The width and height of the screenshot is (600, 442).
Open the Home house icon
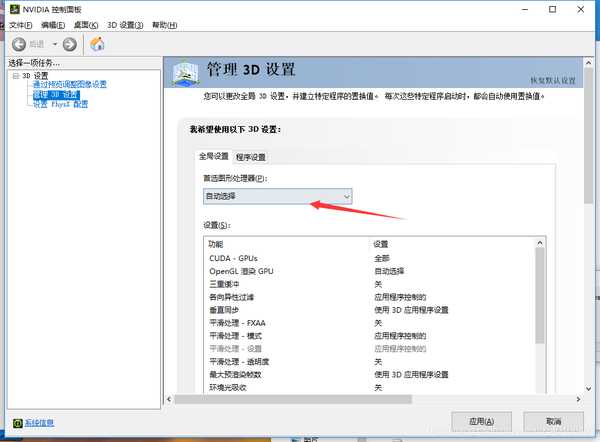tap(97, 44)
